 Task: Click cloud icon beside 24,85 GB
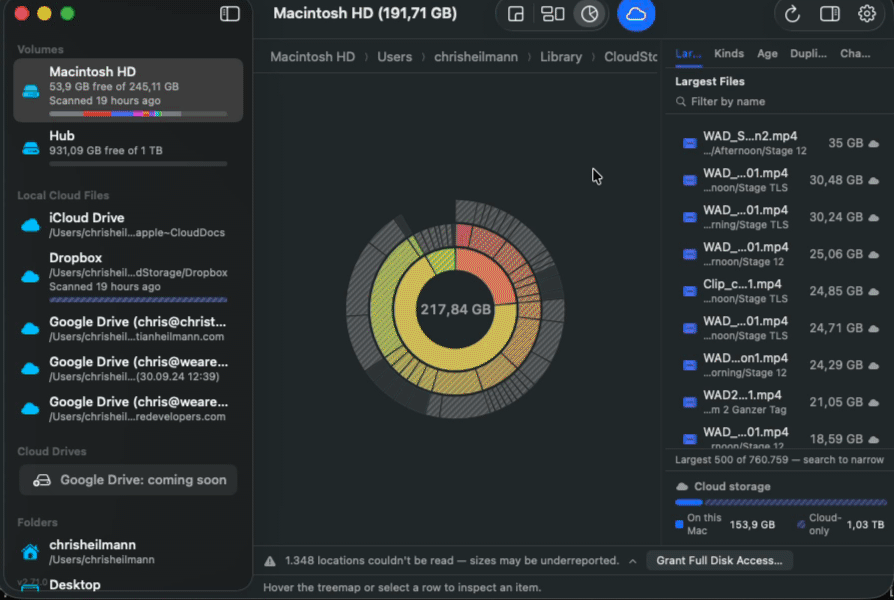(873, 291)
